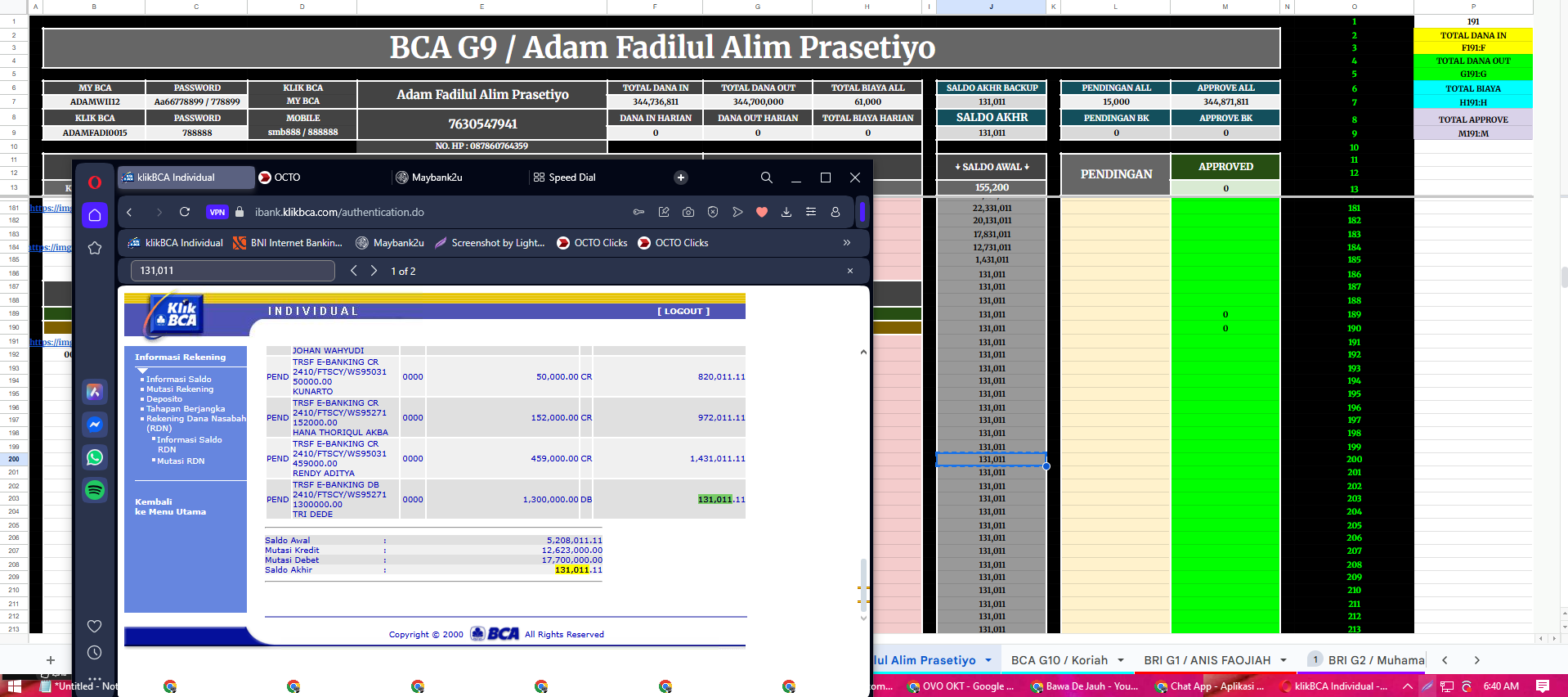Open the Opera main menu logo
Viewport: 1568px width, 697px height.
(x=95, y=182)
